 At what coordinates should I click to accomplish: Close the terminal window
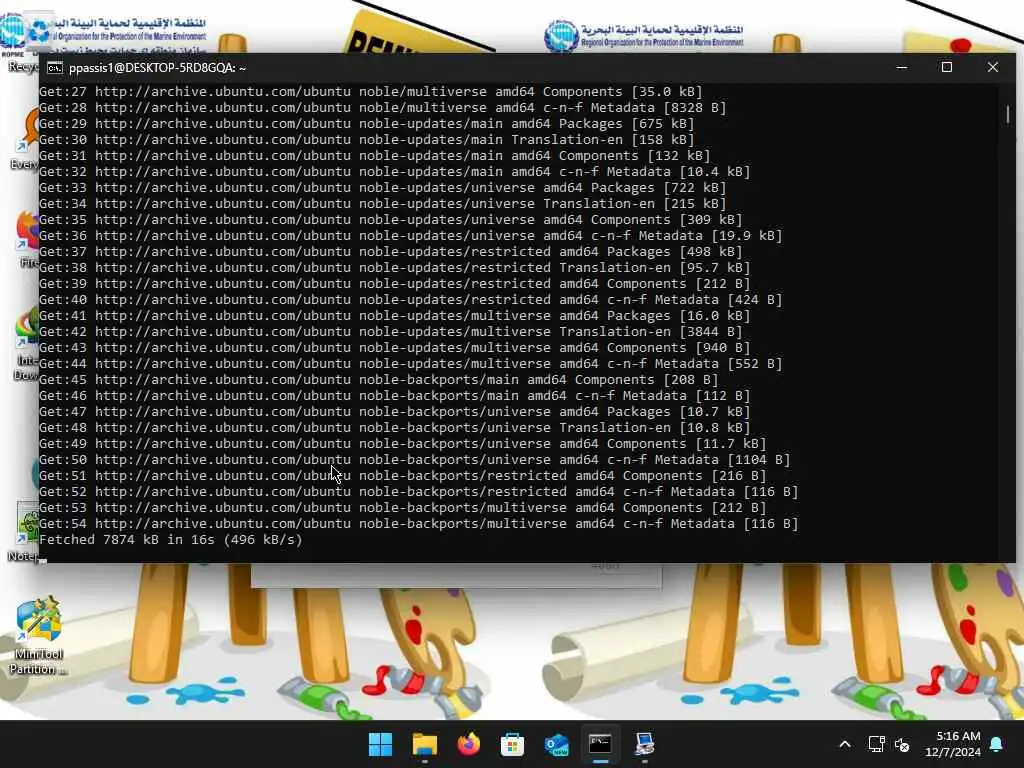pos(993,67)
